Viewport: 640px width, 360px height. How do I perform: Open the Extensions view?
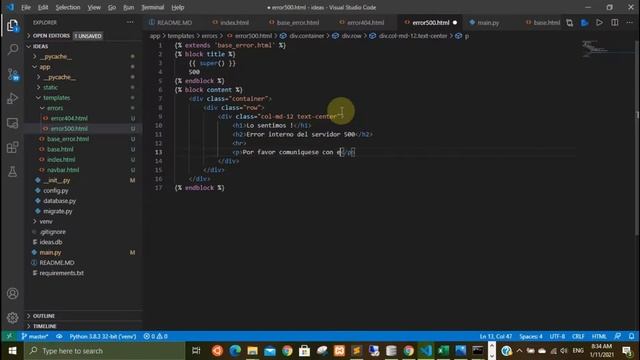coord(13,147)
